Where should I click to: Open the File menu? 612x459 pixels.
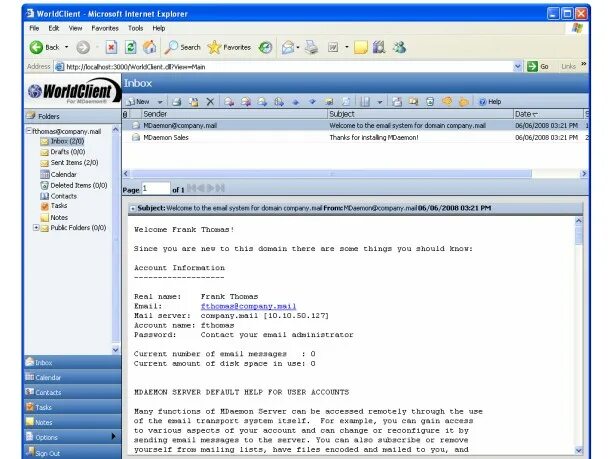[x=34, y=28]
